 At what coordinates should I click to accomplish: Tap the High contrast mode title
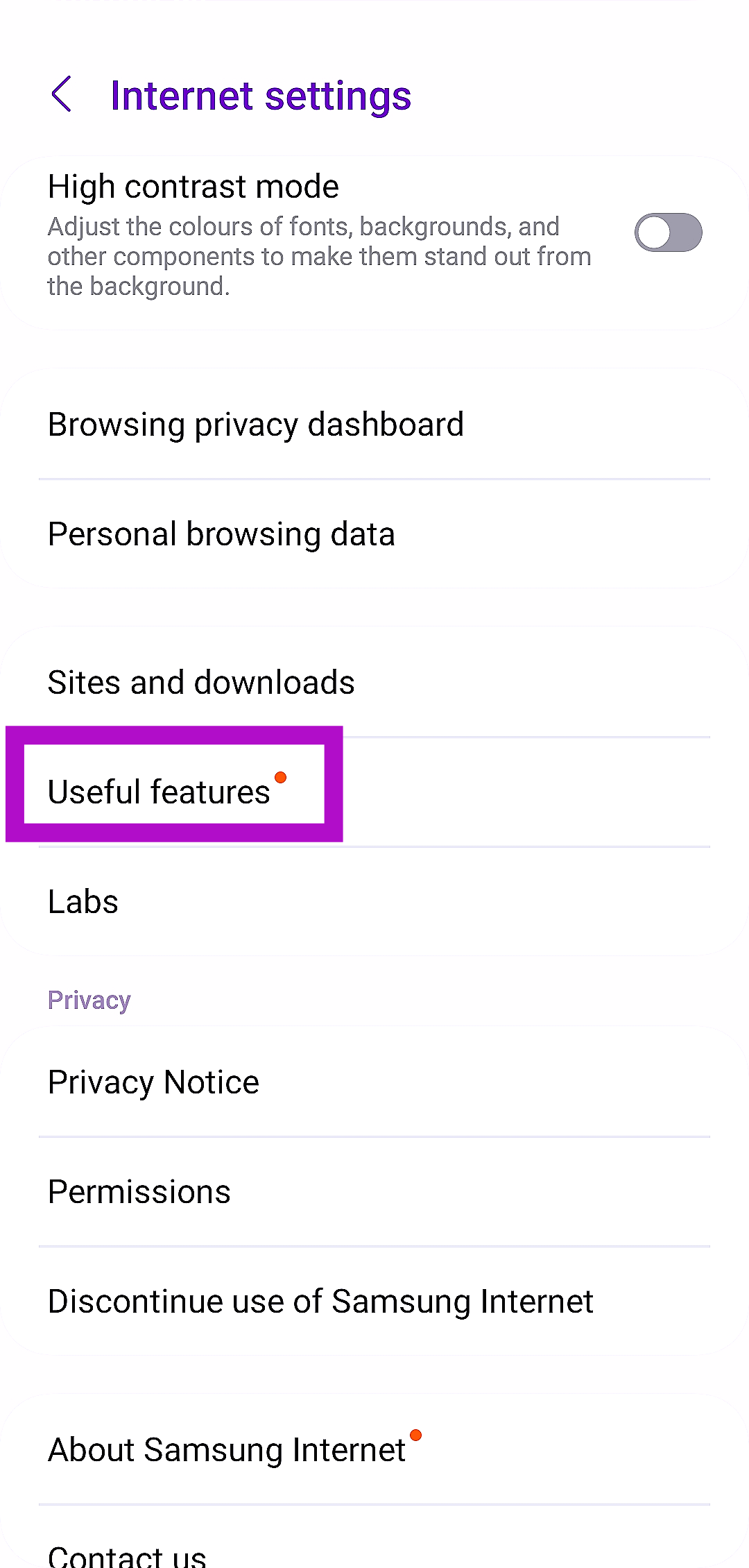click(x=193, y=187)
